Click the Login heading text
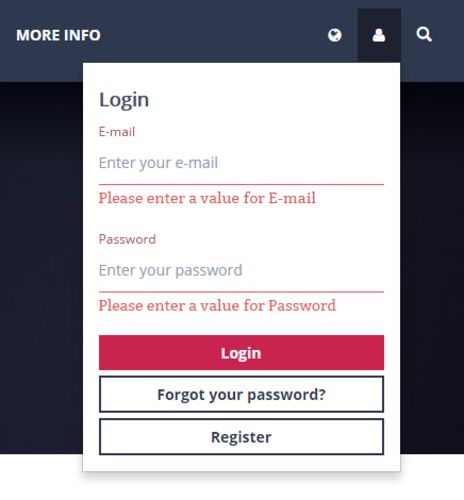Viewport: 464px width, 500px height. 124,100
